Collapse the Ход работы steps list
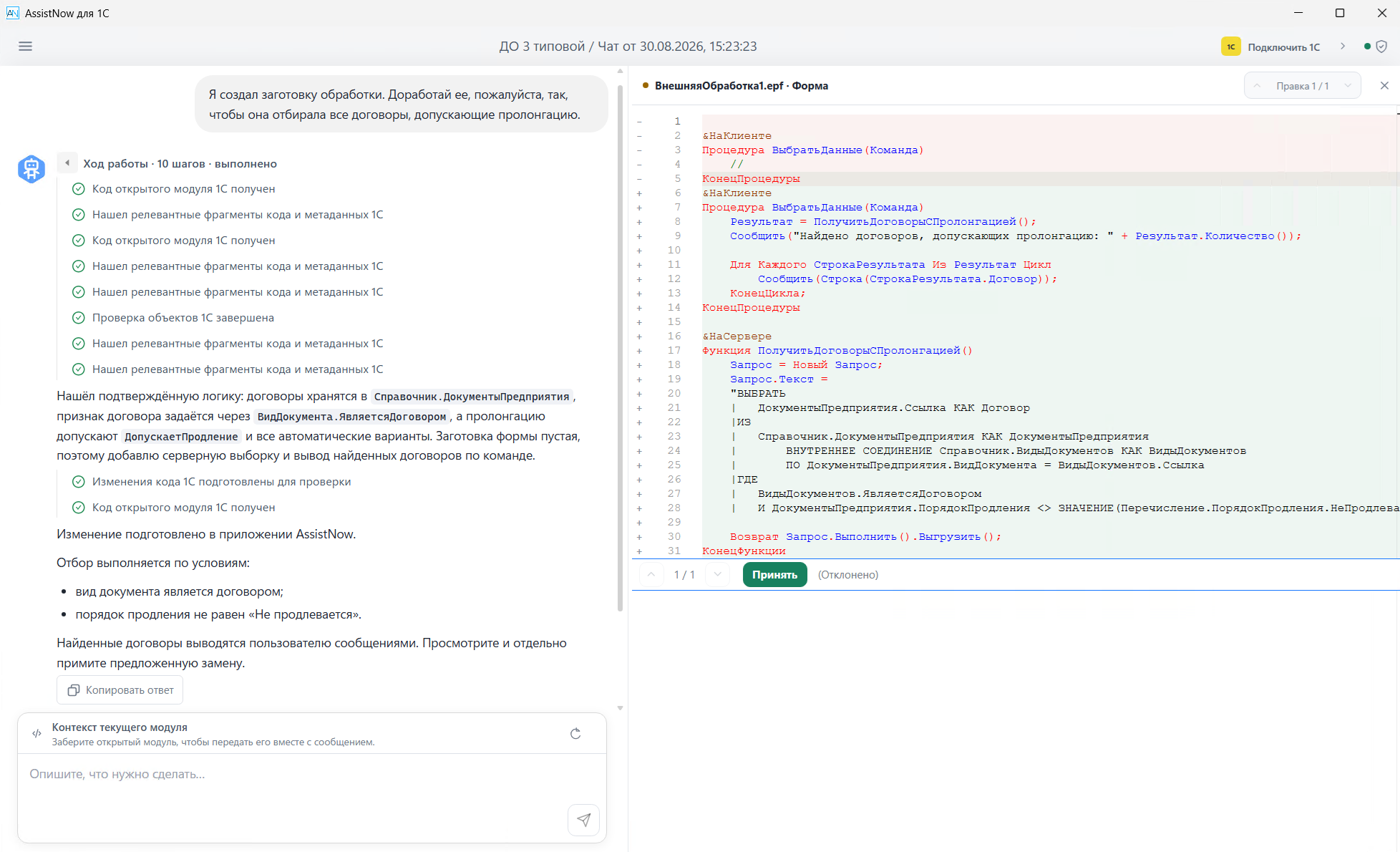The height and width of the screenshot is (852, 1400). coord(67,163)
